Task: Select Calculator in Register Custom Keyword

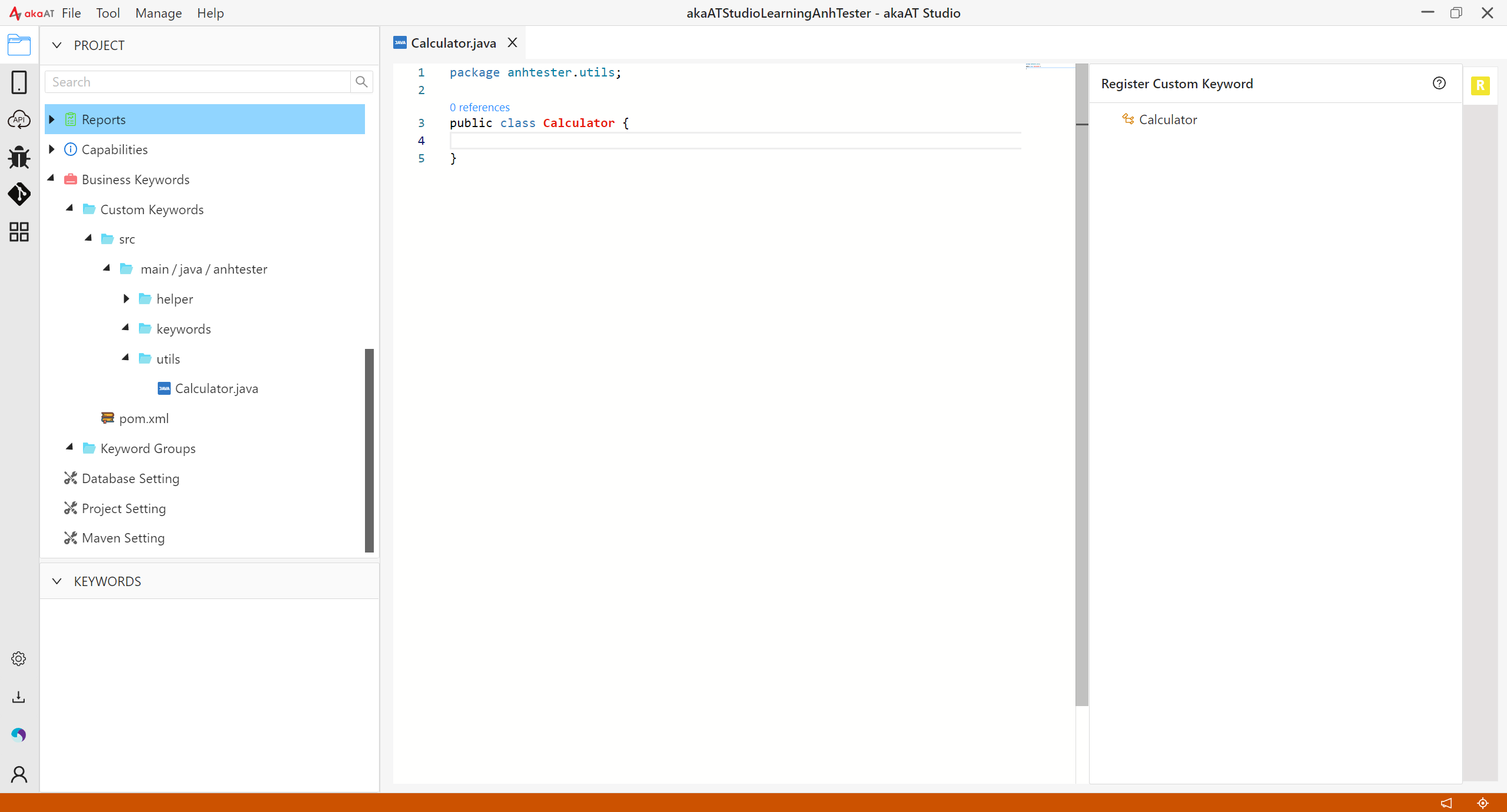Action: [x=1168, y=119]
